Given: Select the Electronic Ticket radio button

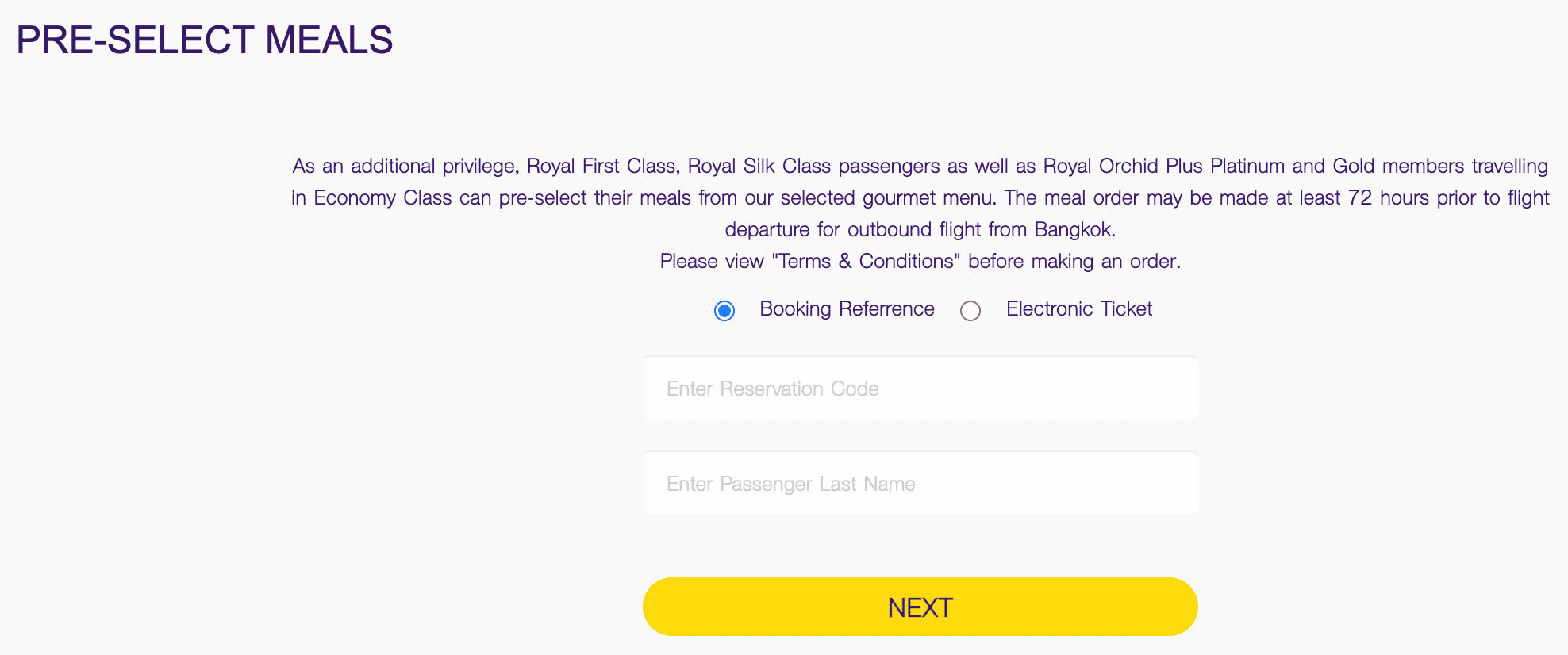Looking at the screenshot, I should click(x=970, y=311).
